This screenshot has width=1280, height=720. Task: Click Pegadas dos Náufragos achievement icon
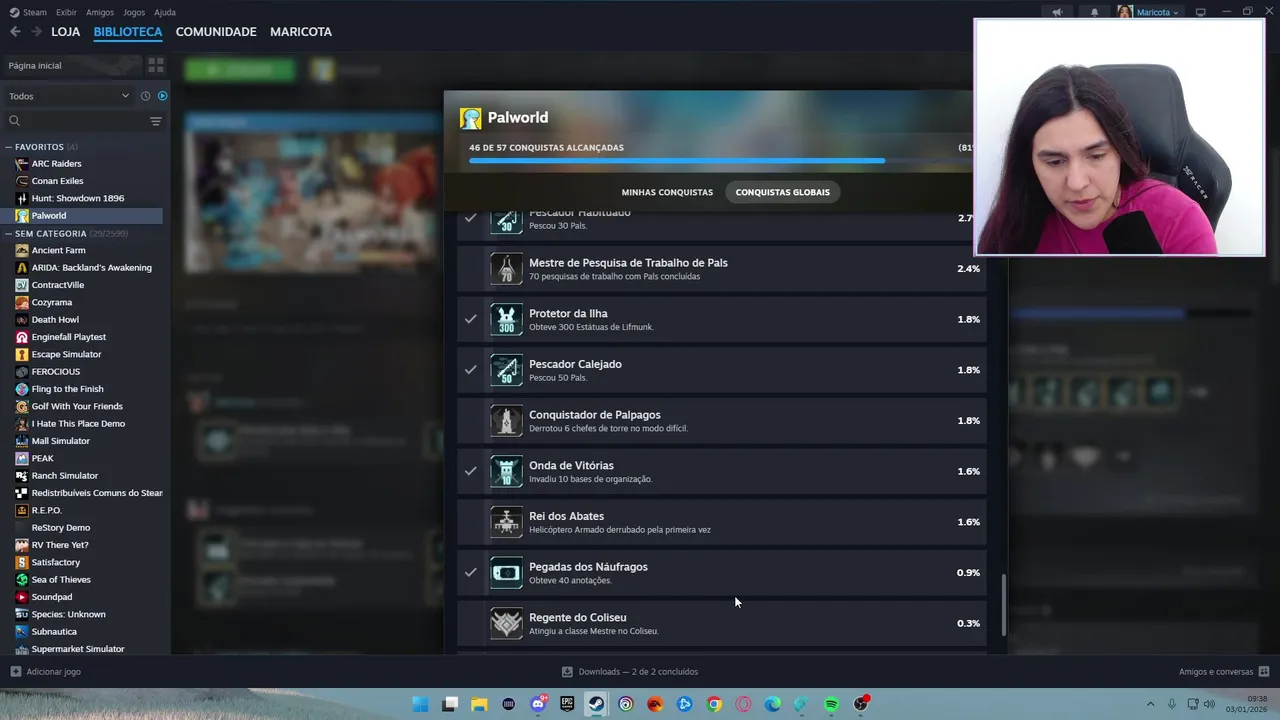tap(506, 573)
